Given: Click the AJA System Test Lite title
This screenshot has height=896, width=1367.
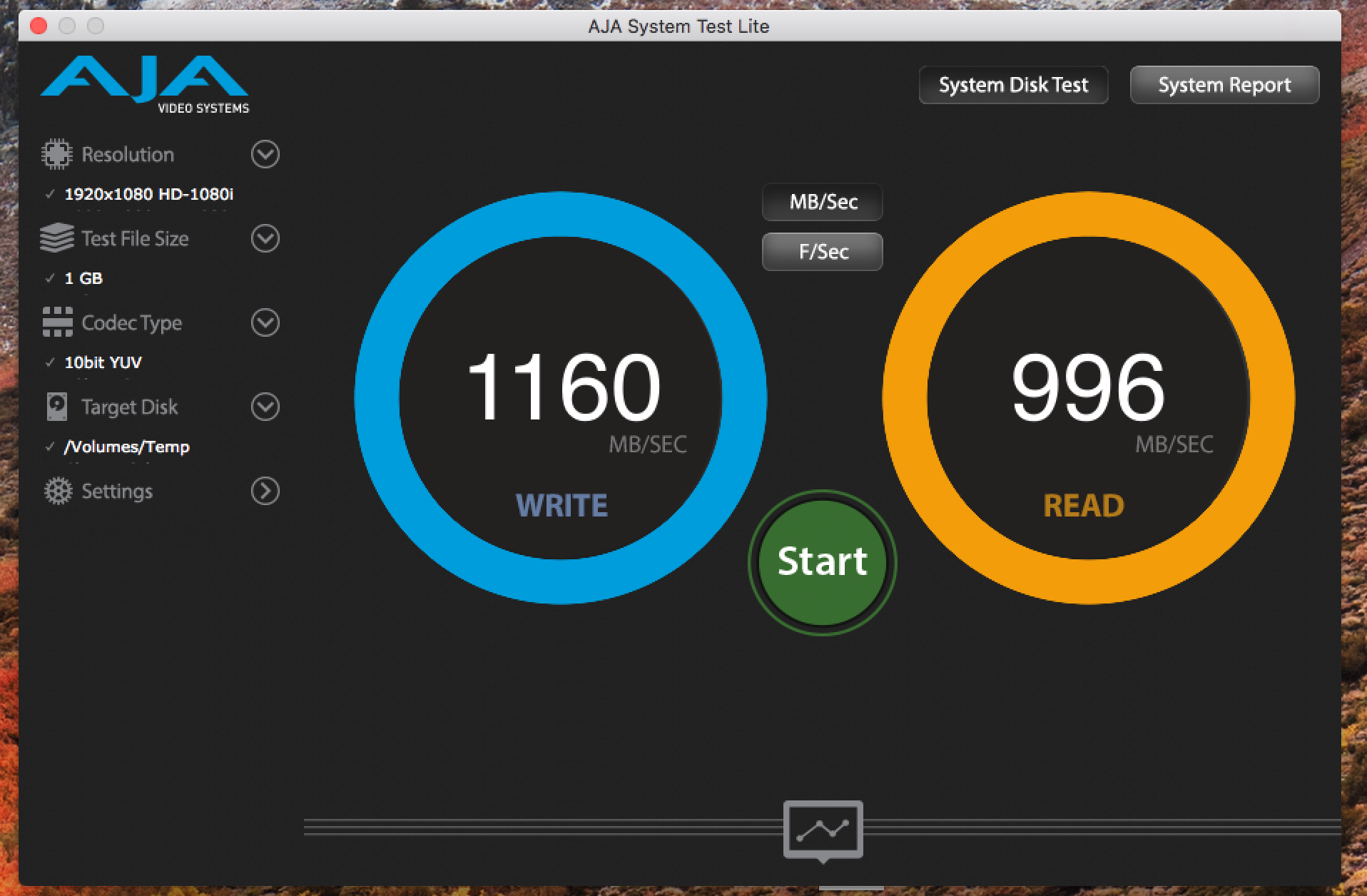Looking at the screenshot, I should tap(679, 26).
